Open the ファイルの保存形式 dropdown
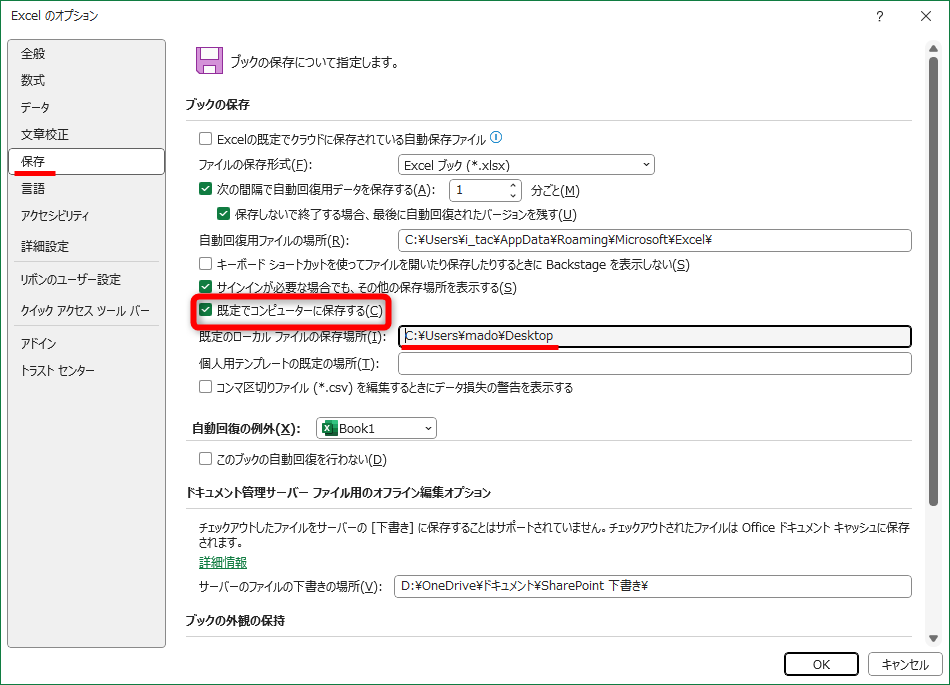Viewport: 950px width, 685px height. [645, 164]
